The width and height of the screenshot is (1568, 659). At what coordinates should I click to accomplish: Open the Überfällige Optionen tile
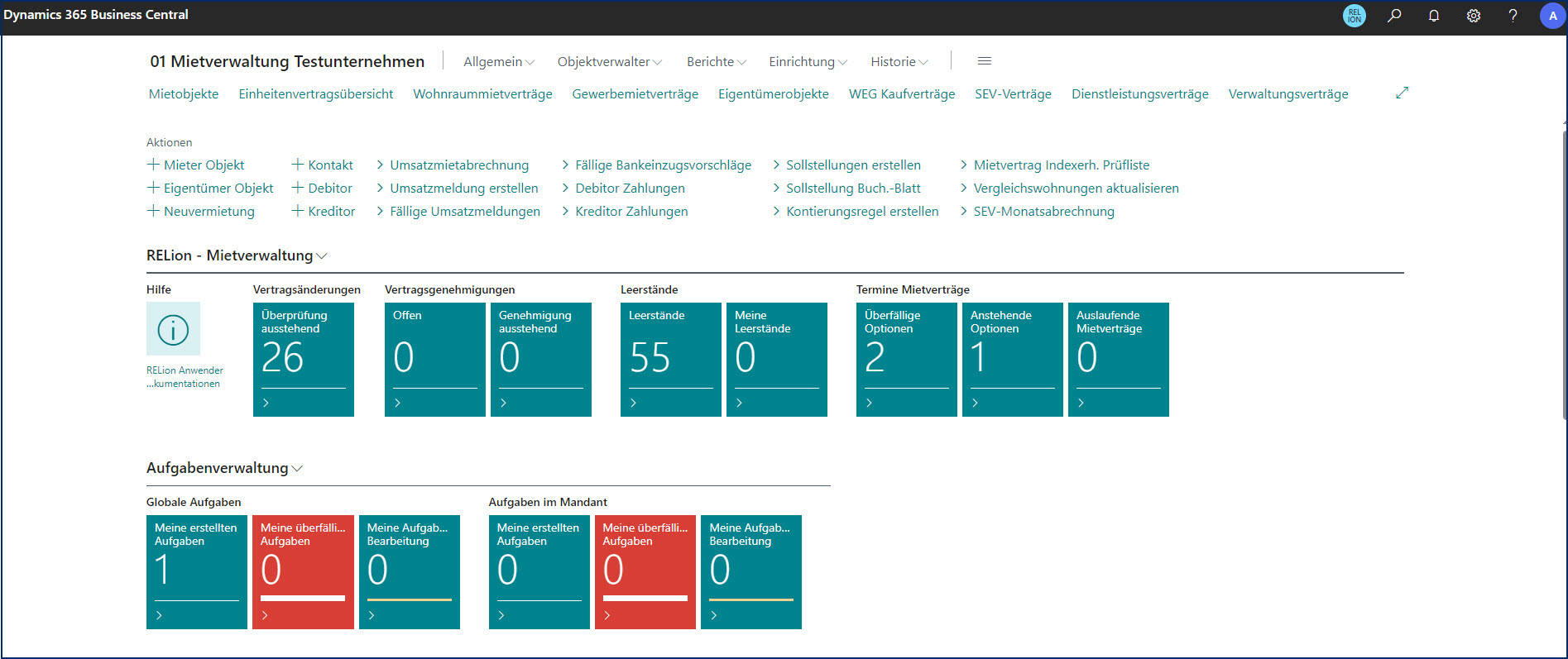(906, 359)
